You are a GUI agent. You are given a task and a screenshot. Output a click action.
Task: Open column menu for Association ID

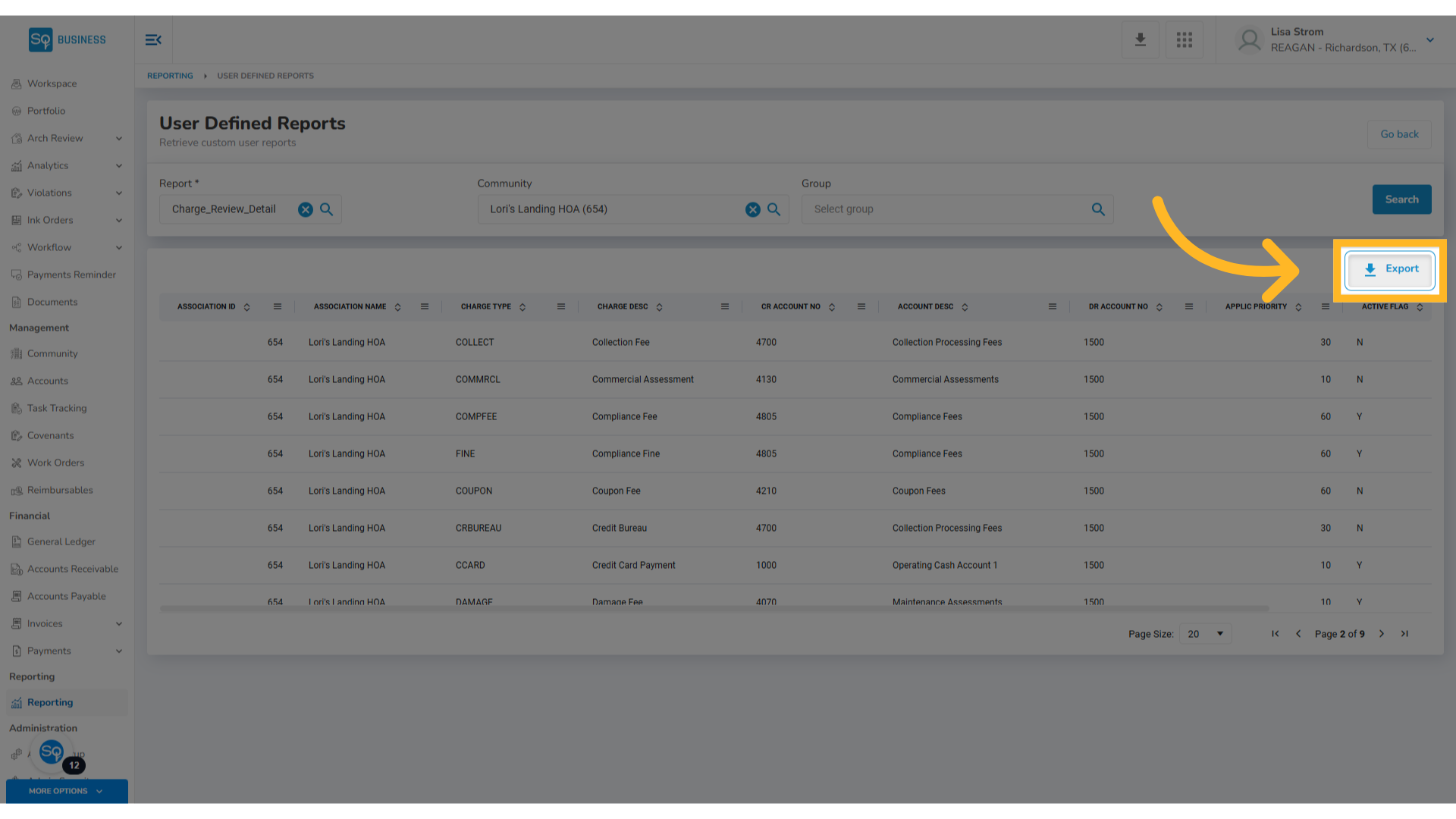278,307
